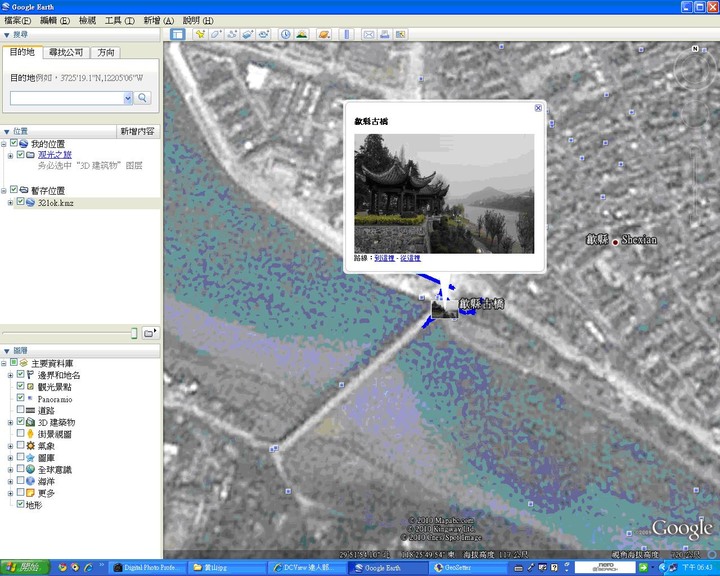Image resolution: width=720 pixels, height=576 pixels.
Task: Expand the 观光之旅 folder node
Action: (10, 156)
